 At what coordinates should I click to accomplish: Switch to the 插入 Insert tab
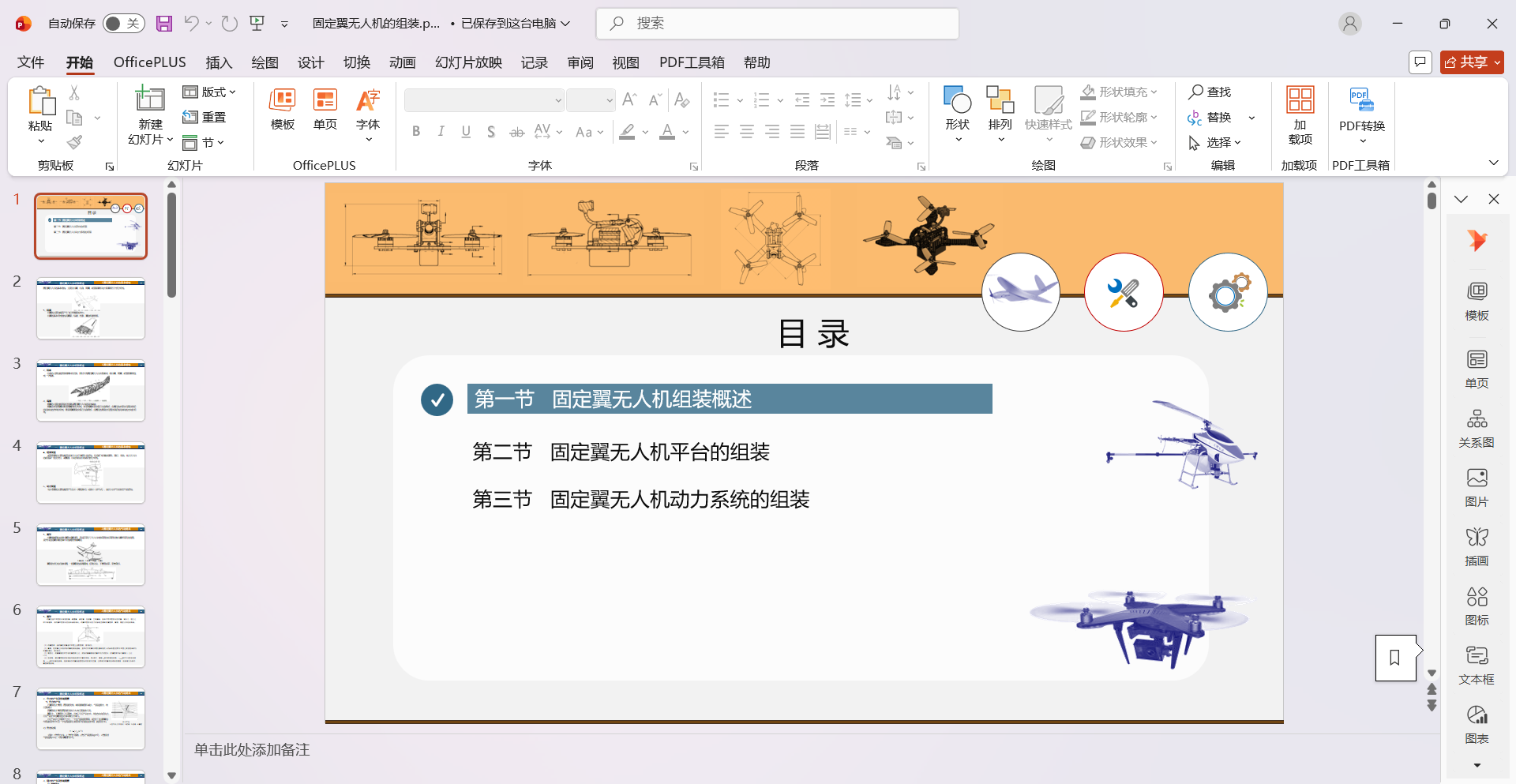point(219,62)
